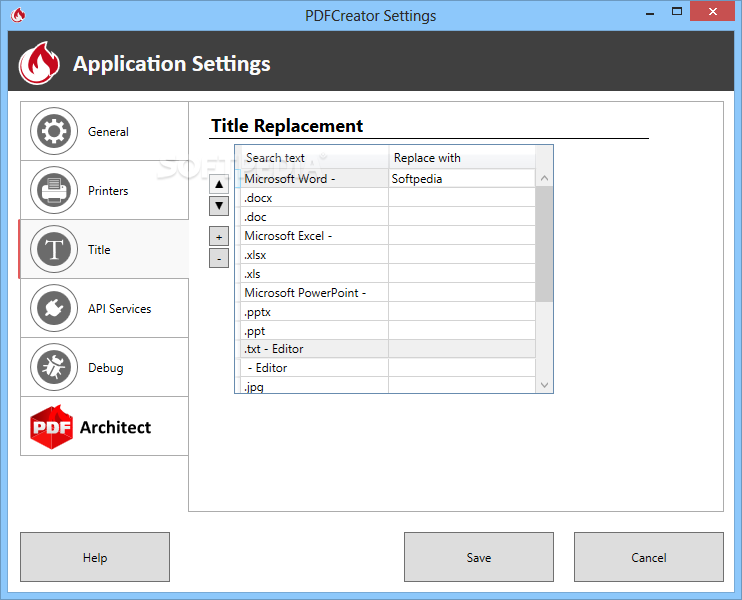The width and height of the screenshot is (742, 600).
Task: Select the '.xlsx' row
Action: pyautogui.click(x=388, y=255)
